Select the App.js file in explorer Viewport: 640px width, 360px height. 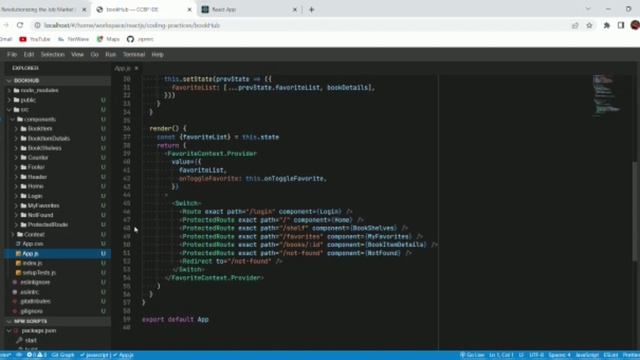[x=57, y=253]
